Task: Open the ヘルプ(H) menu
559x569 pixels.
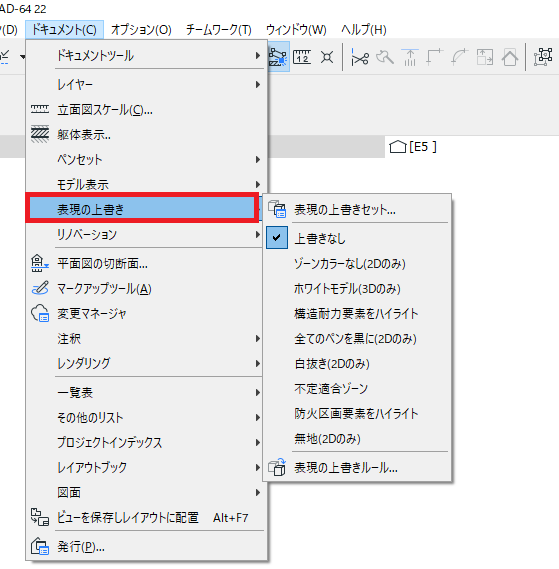Action: coord(364,29)
